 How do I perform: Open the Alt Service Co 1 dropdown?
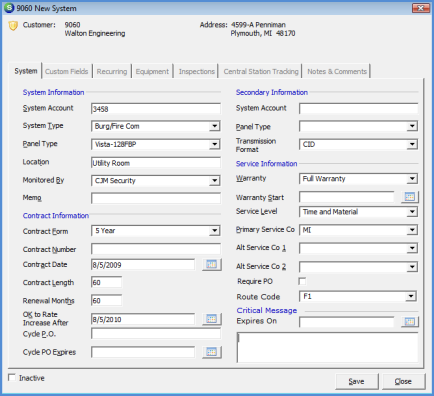click(412, 248)
